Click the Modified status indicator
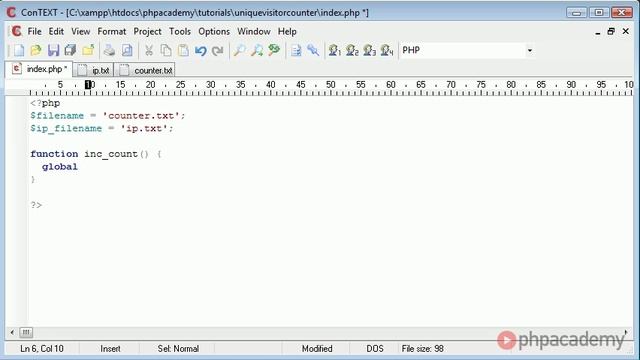Image resolution: width=640 pixels, height=360 pixels. tap(317, 349)
